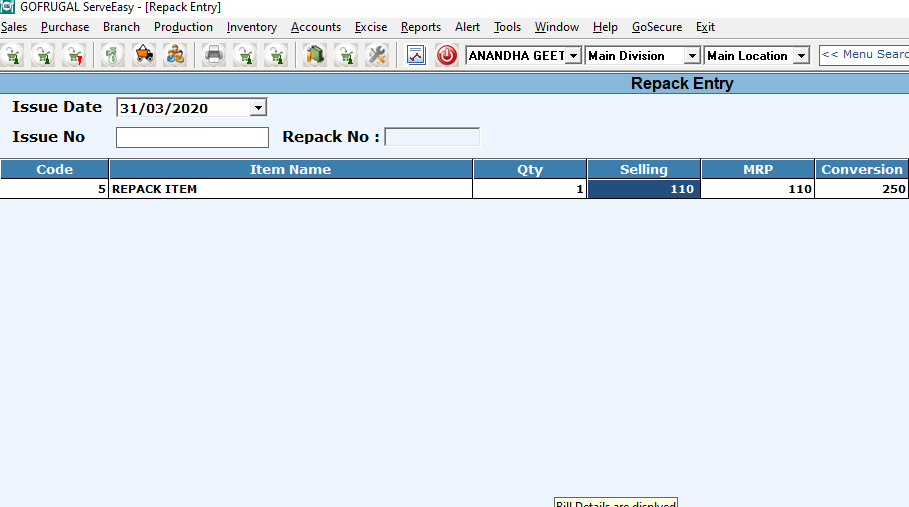909x507 pixels.
Task: Click the Conversion cell showing 250
Action: tap(861, 189)
